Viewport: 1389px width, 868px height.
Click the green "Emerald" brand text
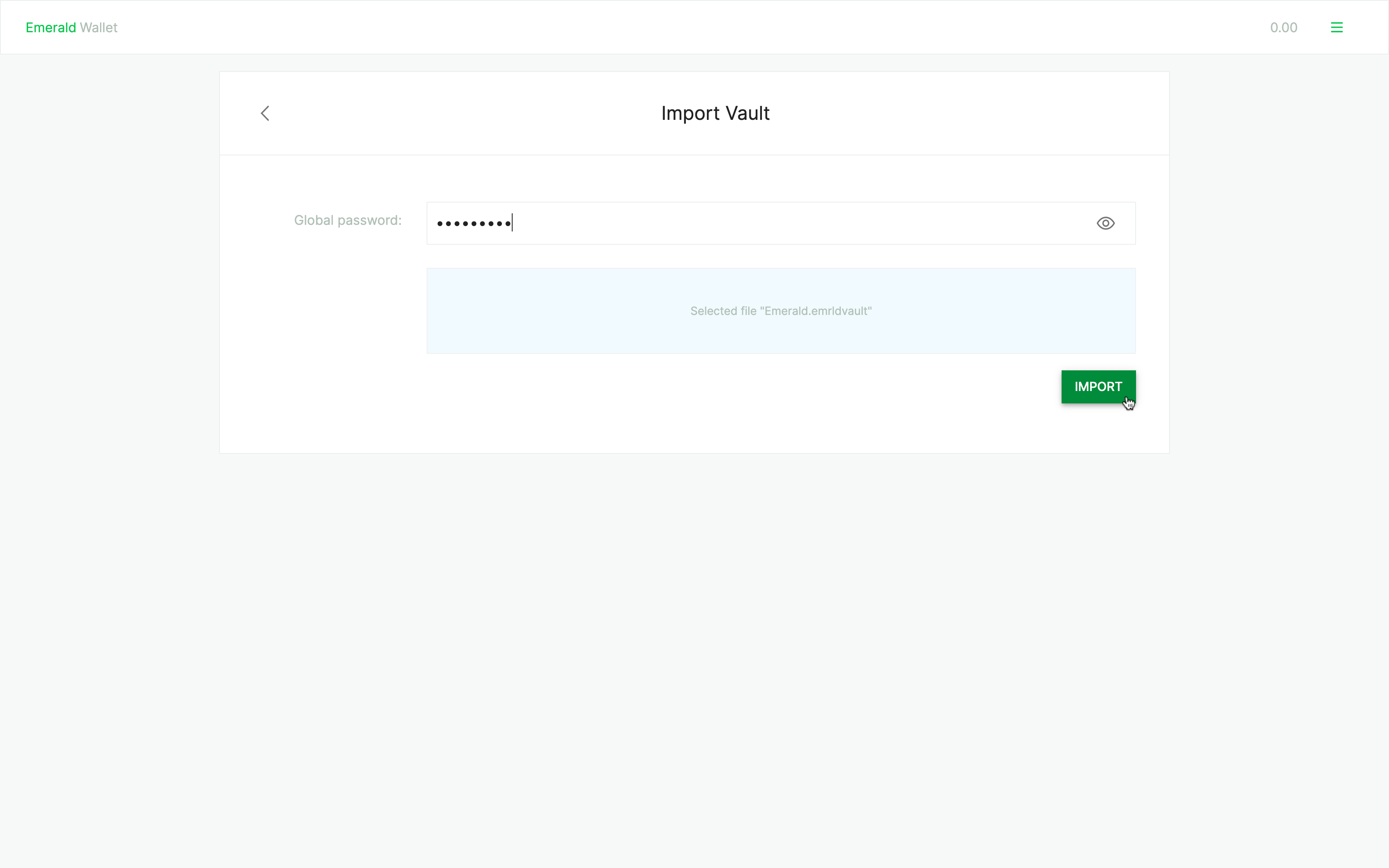pos(50,28)
